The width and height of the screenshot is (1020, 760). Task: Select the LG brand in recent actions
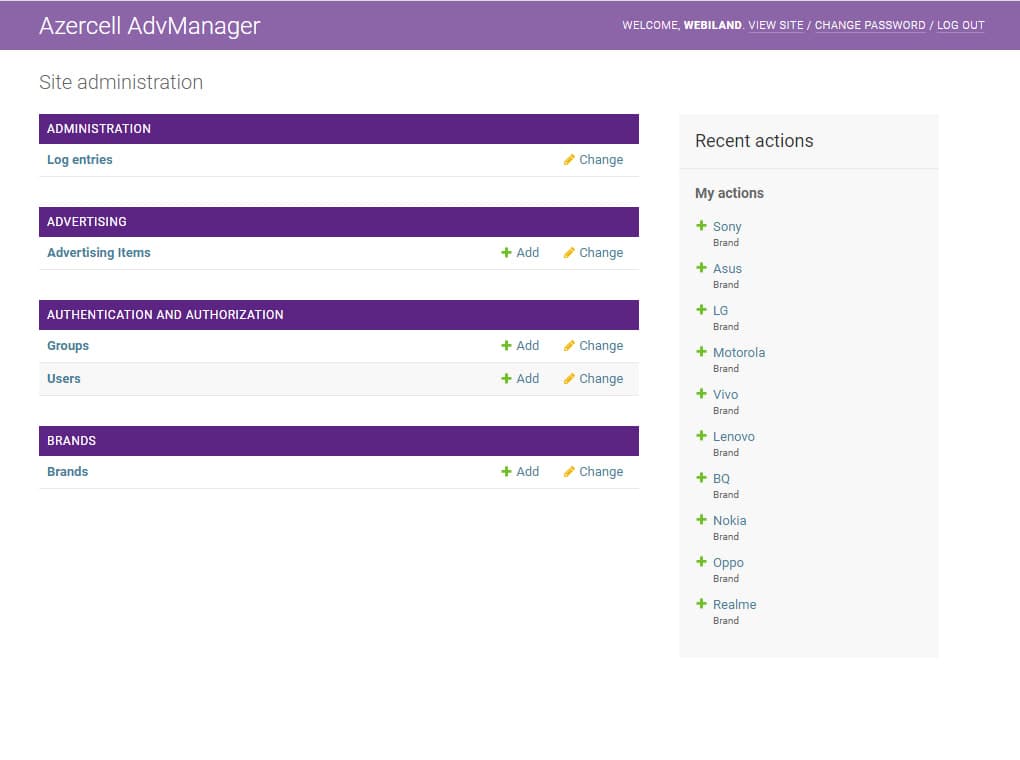pos(721,310)
